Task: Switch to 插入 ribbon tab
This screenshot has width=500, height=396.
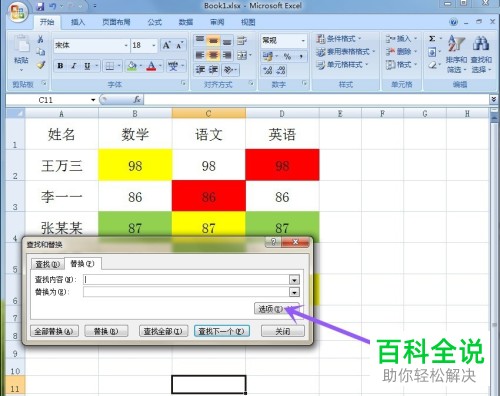Action: click(78, 22)
